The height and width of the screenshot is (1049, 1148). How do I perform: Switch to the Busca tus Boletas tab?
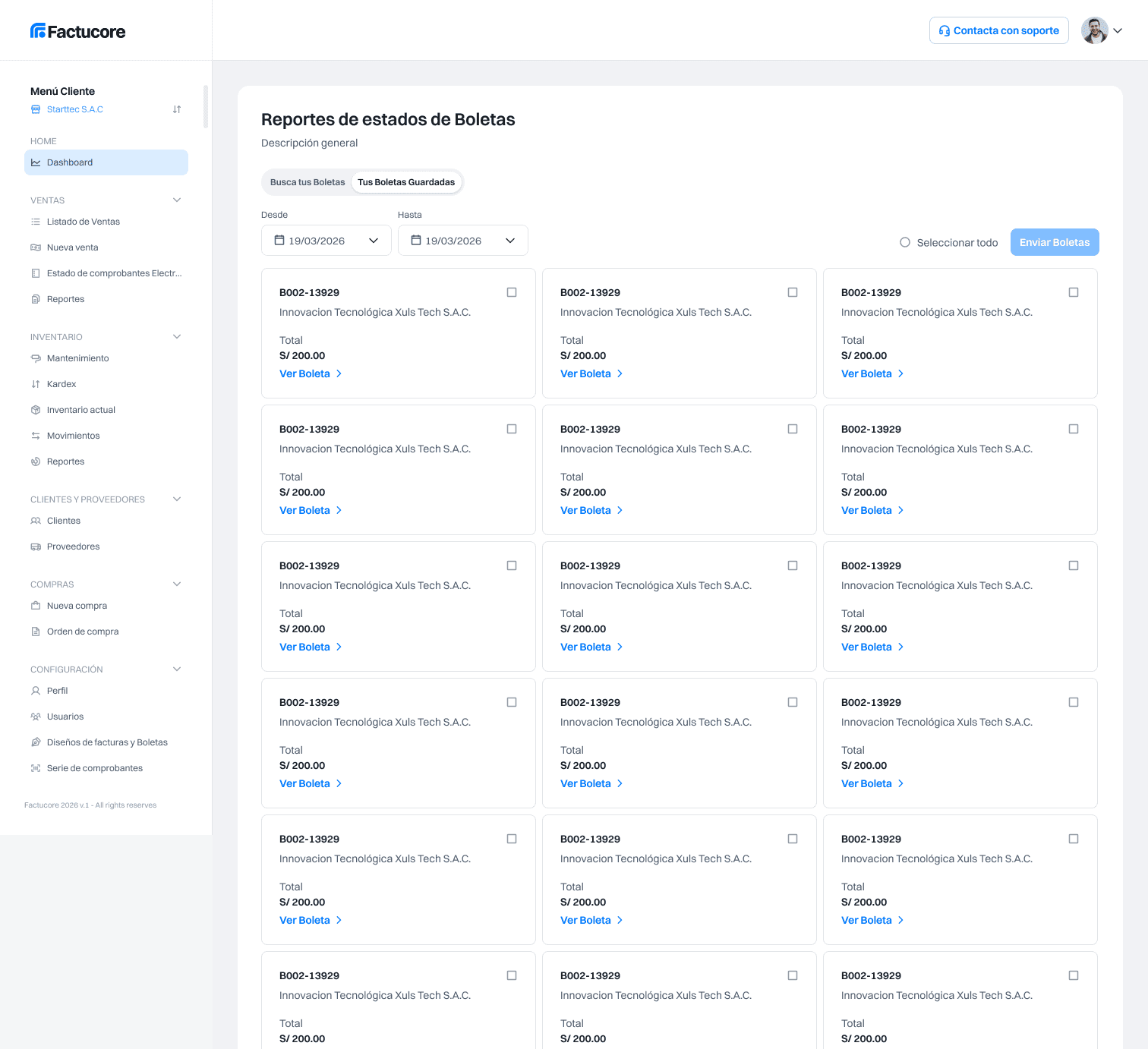307,182
